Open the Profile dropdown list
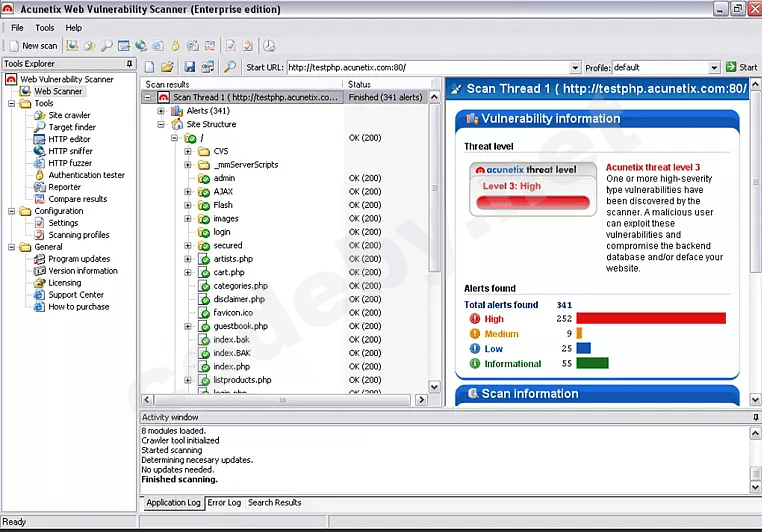Image resolution: width=762 pixels, height=532 pixels. coord(714,68)
